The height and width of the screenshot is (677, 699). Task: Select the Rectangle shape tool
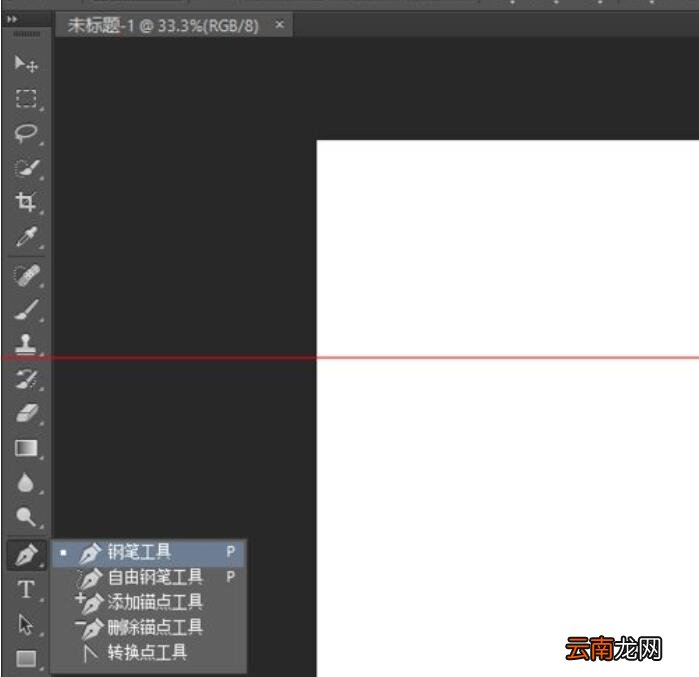point(26,658)
